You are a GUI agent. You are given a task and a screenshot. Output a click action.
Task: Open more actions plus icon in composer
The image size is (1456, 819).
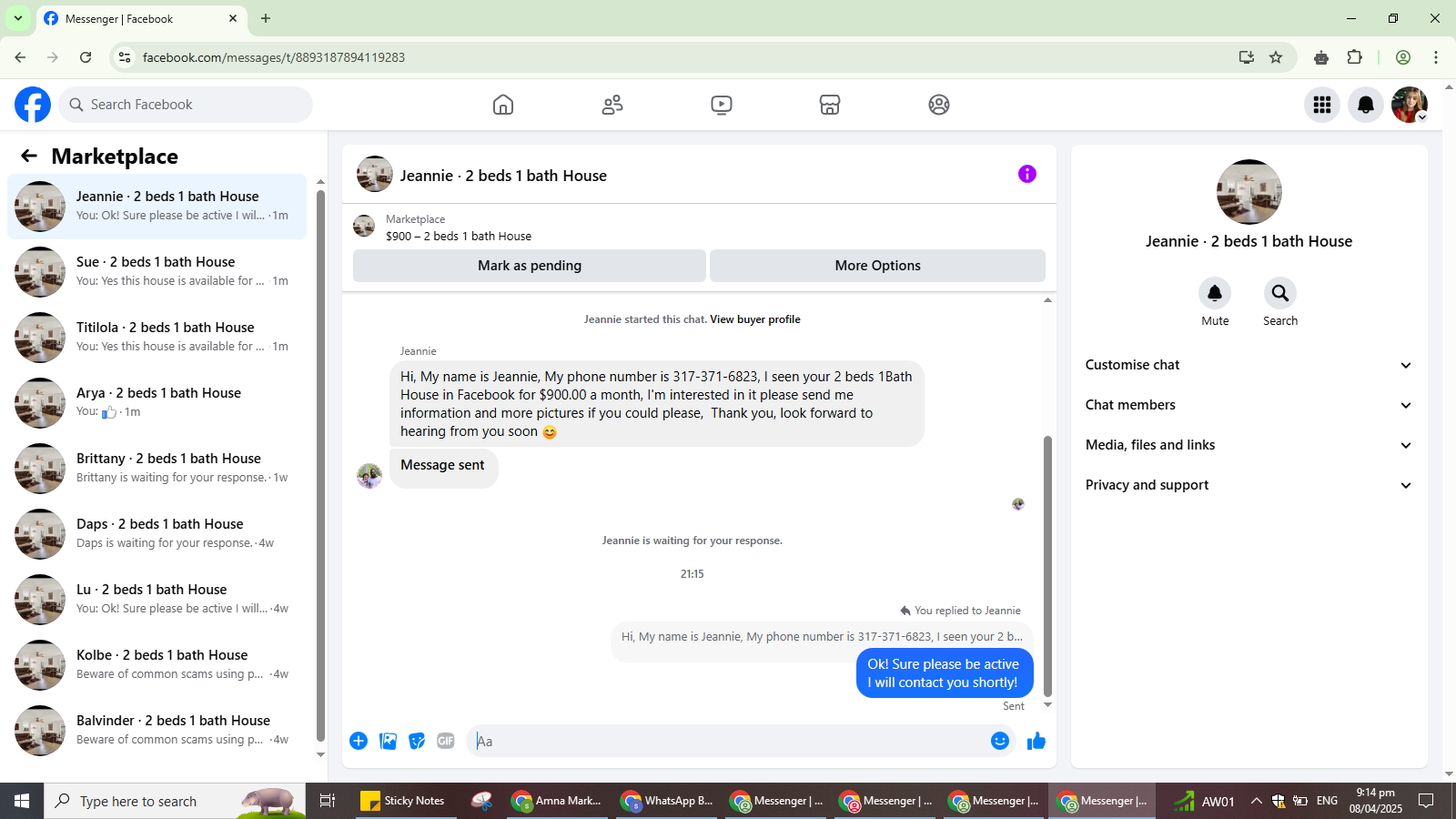359,741
